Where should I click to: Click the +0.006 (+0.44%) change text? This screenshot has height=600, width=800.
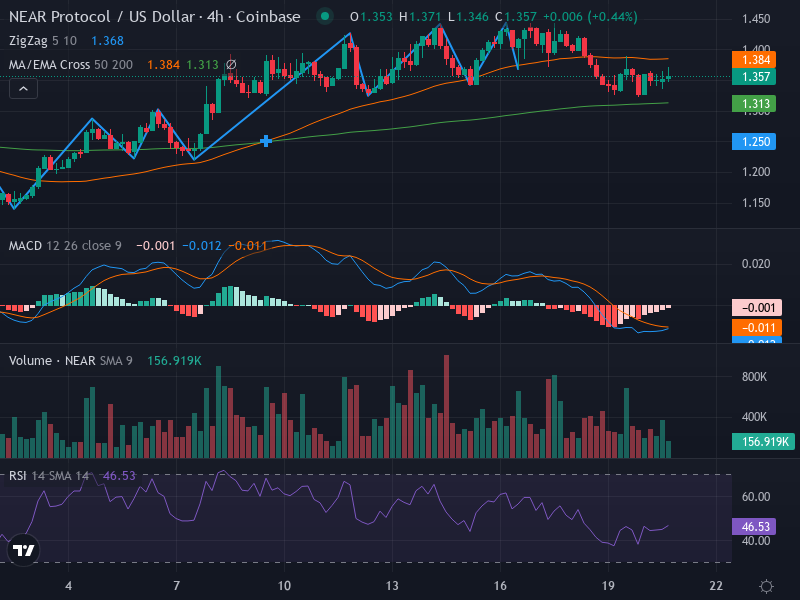coord(590,17)
